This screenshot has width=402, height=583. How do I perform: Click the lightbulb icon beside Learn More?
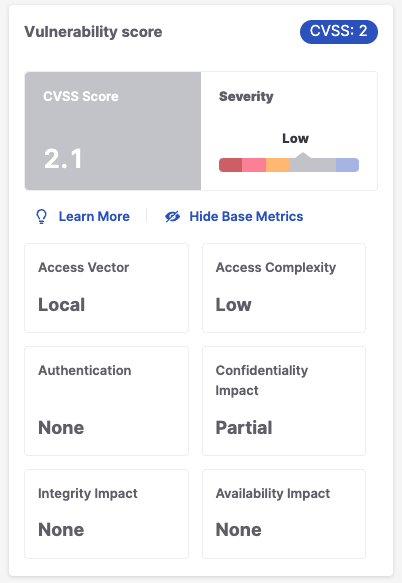(42, 216)
